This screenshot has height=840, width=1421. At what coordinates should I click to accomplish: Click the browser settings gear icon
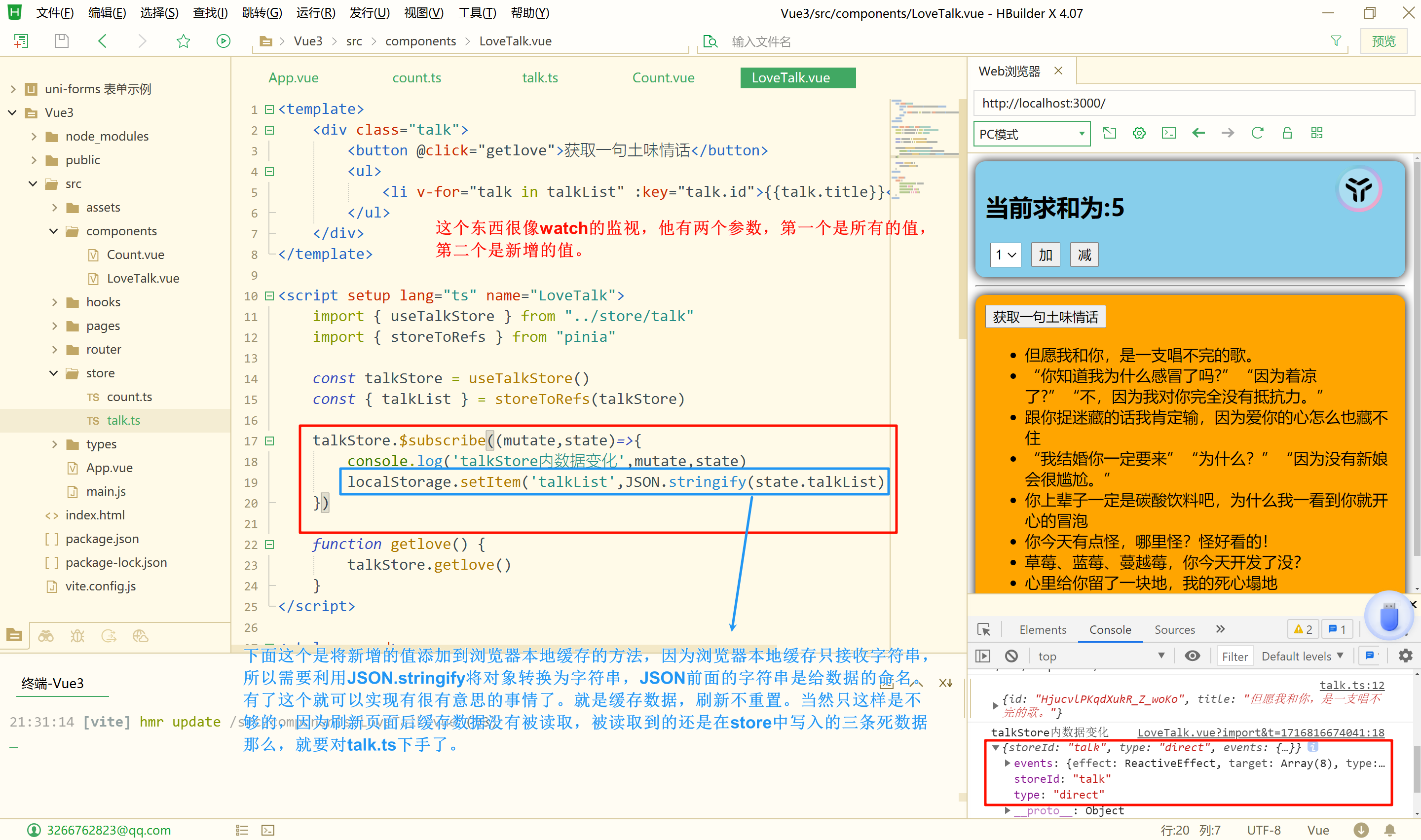click(x=1139, y=133)
